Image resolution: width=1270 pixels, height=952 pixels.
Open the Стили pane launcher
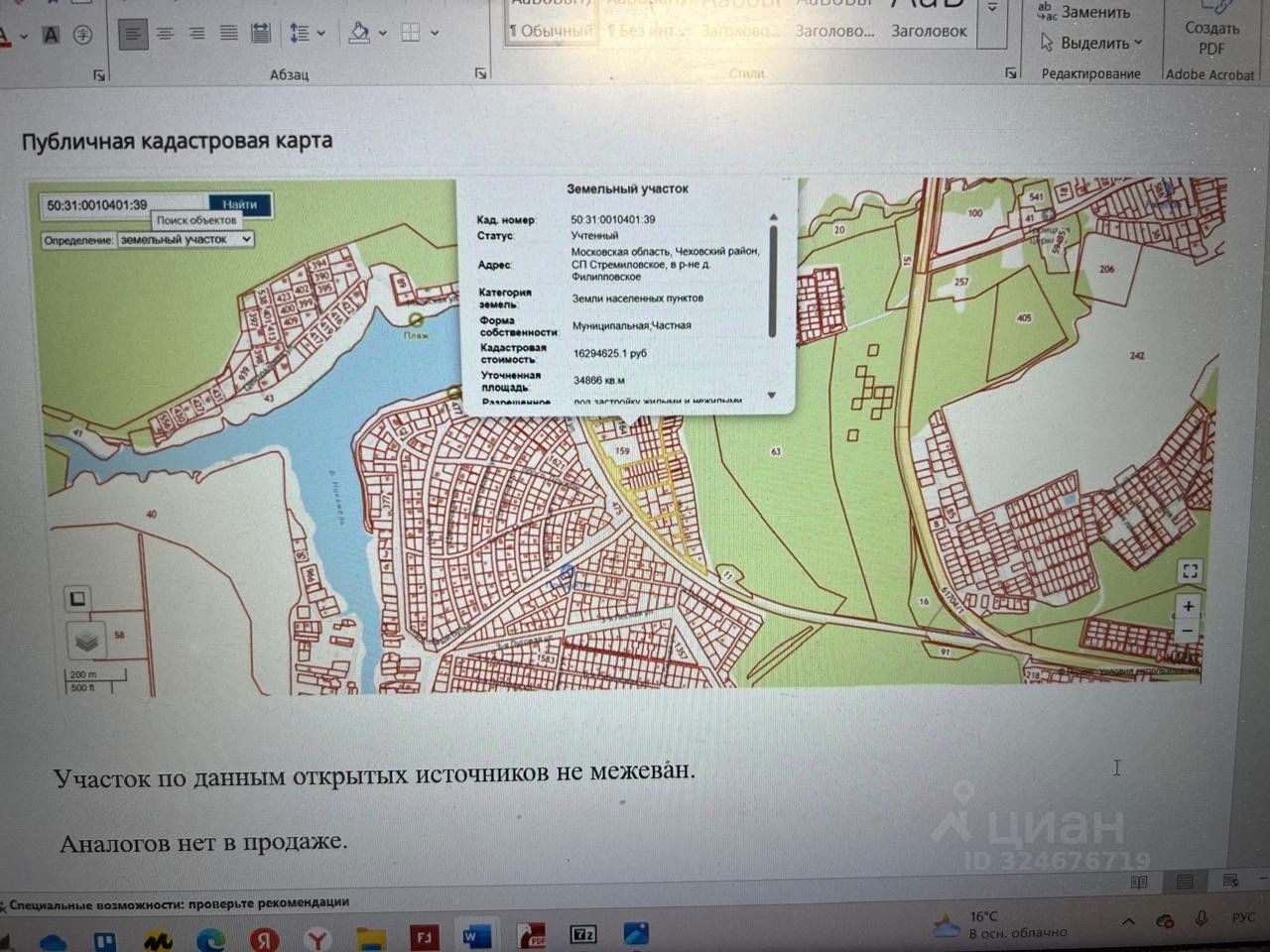[x=1011, y=72]
